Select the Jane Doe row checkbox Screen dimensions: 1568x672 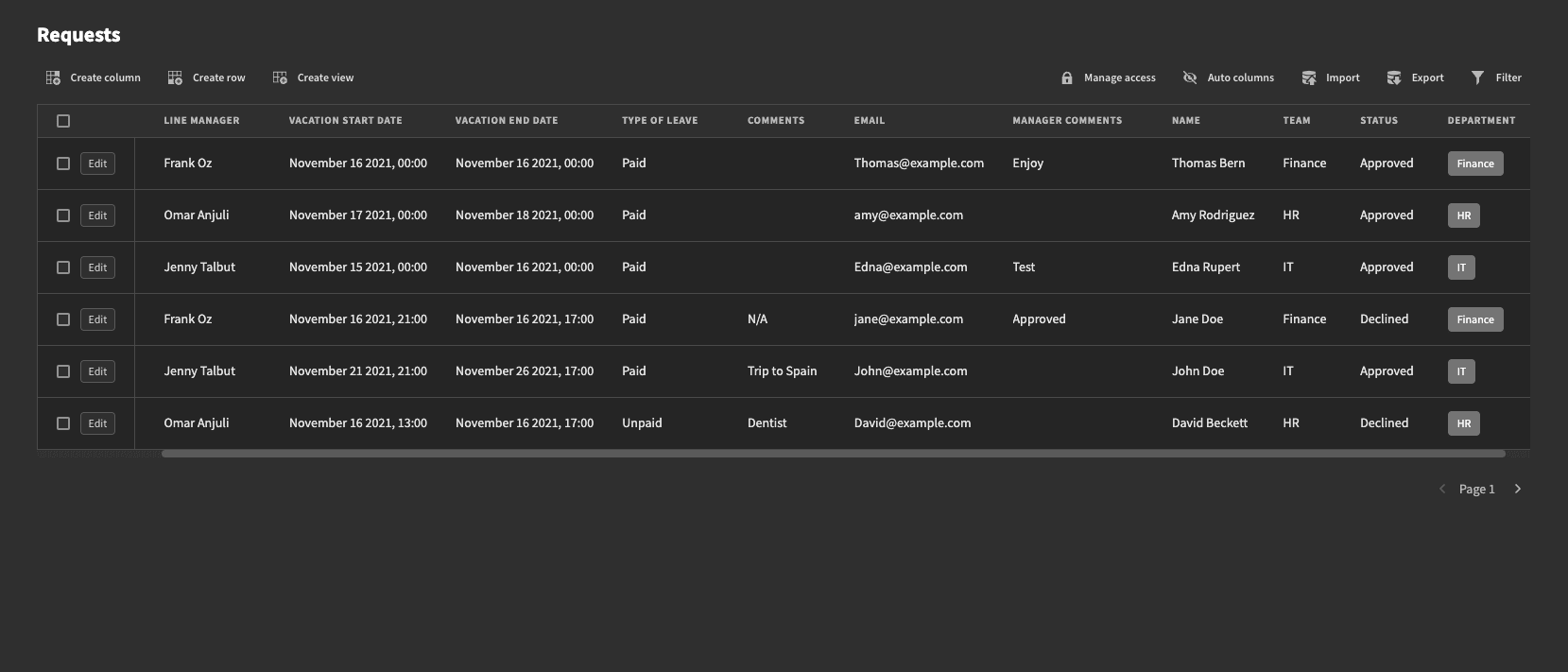pyautogui.click(x=63, y=319)
